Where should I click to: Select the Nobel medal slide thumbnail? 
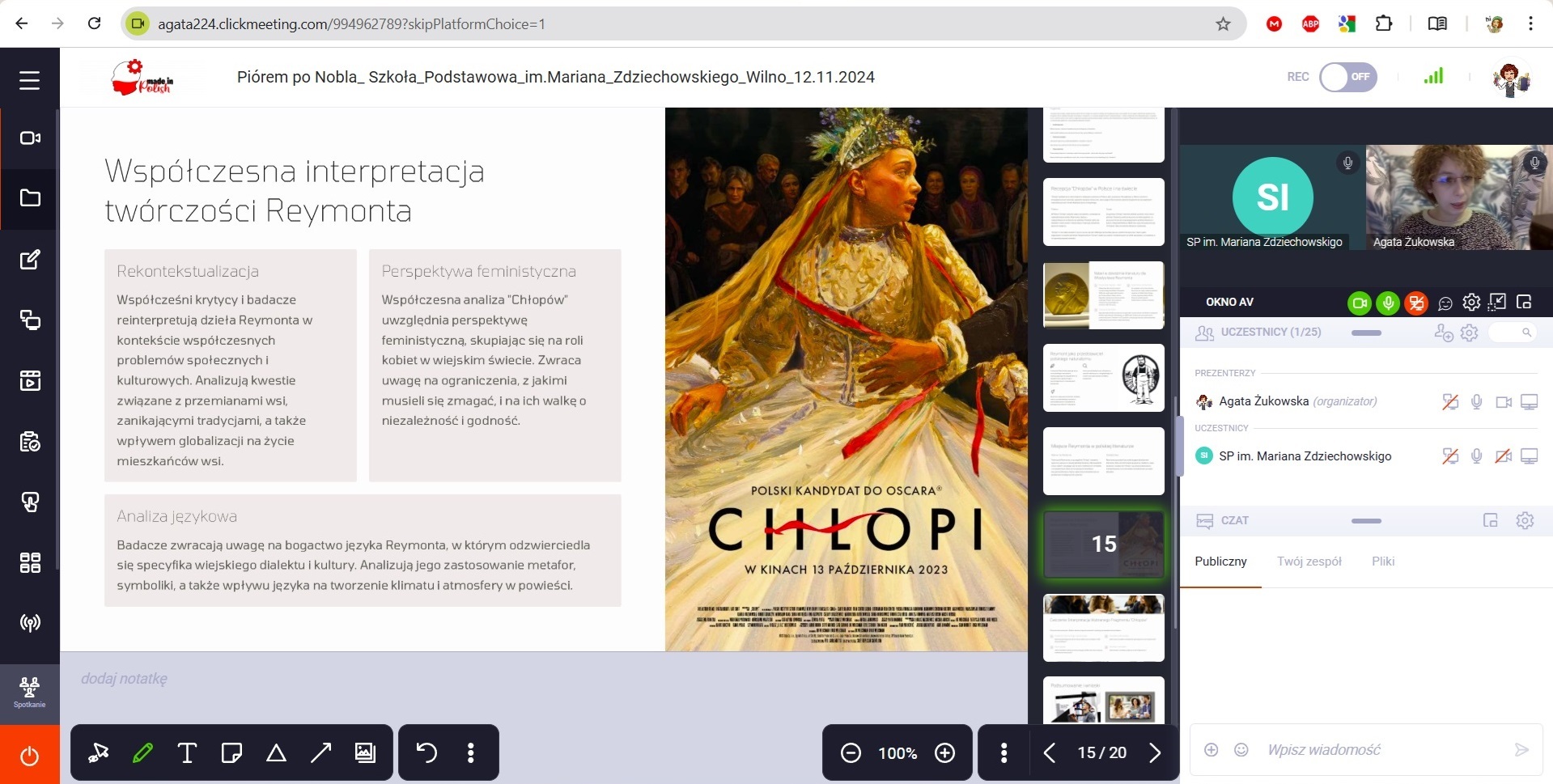(x=1104, y=295)
